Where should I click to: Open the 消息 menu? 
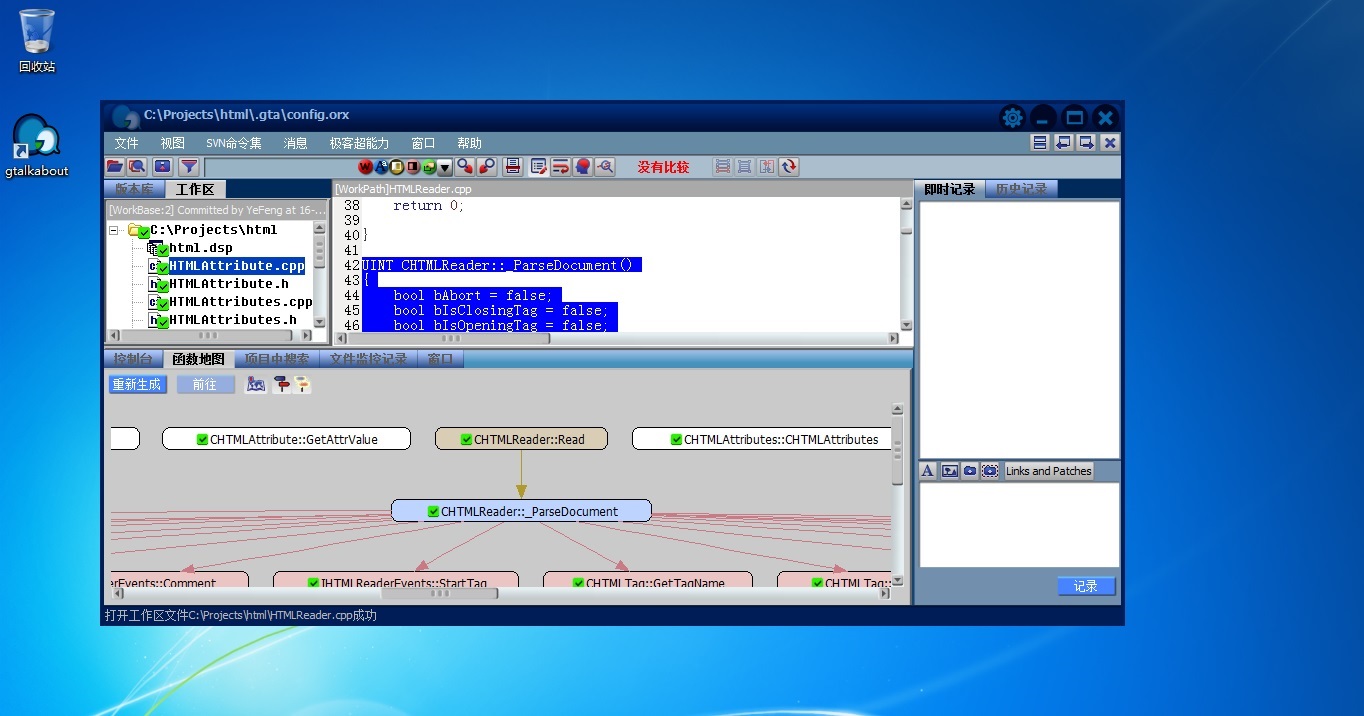(x=295, y=143)
